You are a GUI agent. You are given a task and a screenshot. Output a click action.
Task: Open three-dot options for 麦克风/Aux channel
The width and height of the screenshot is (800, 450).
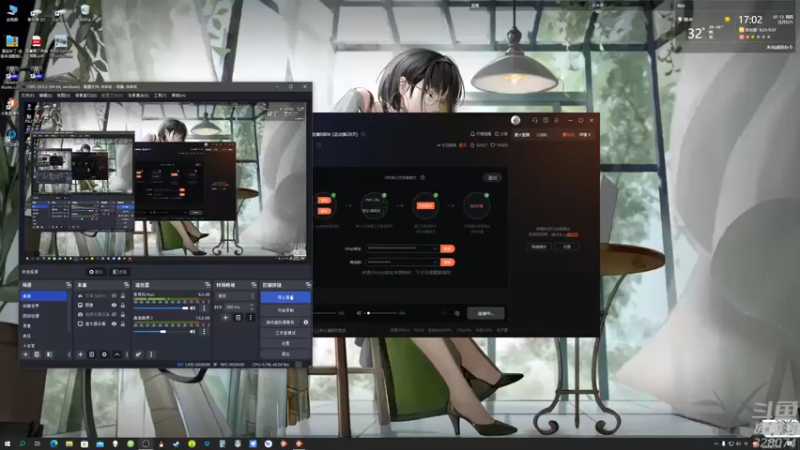[204, 308]
